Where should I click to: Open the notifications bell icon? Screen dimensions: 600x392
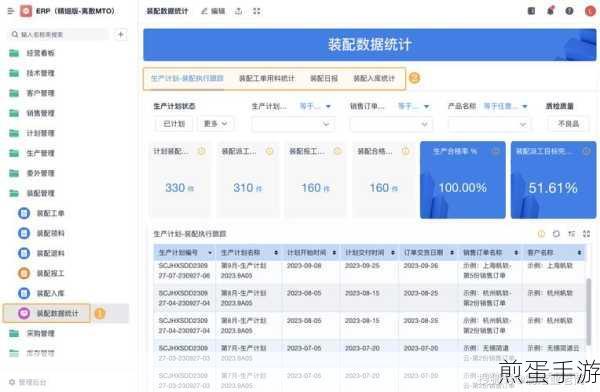(550, 11)
